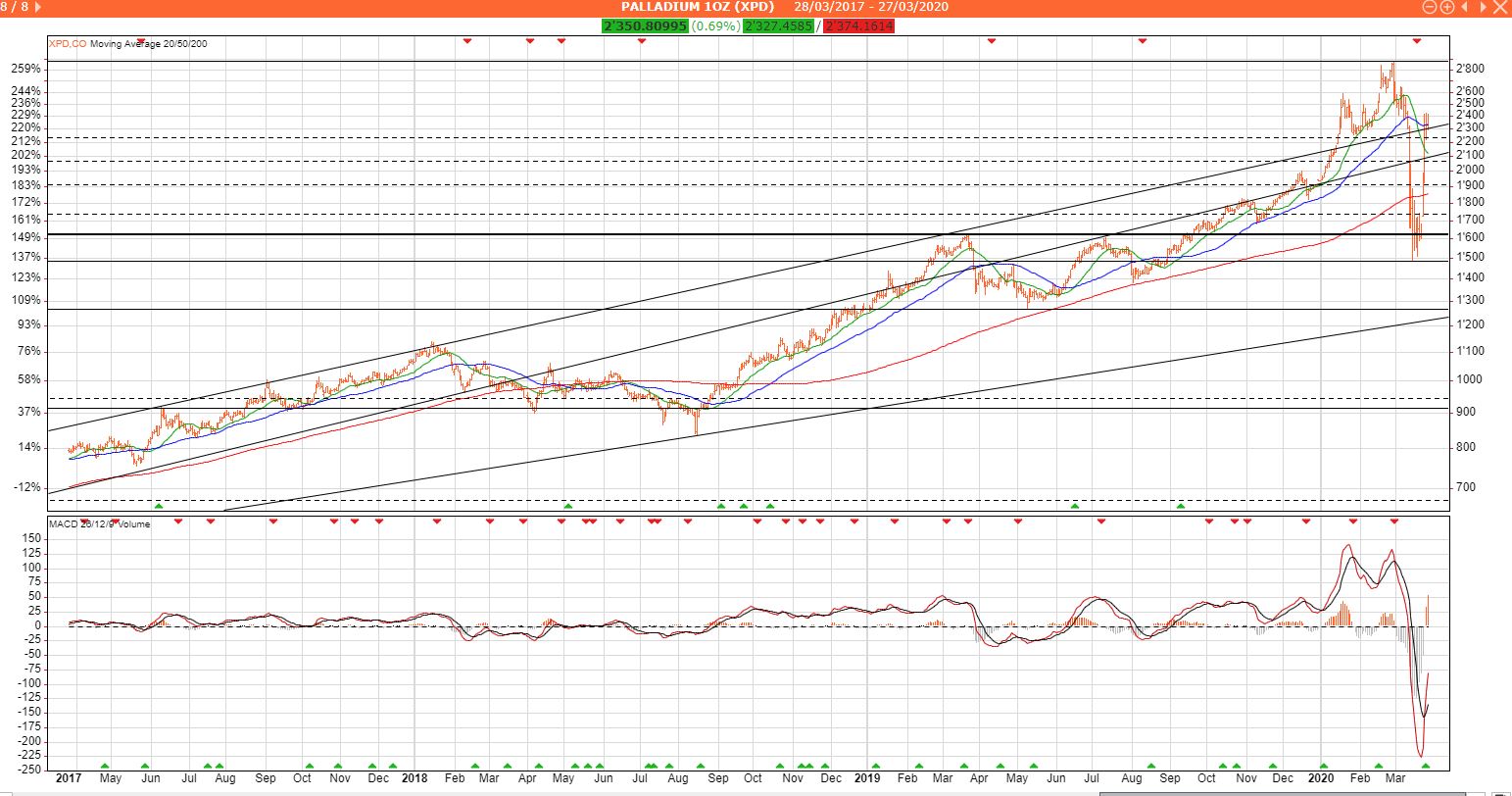Click the 2018 label on the time axis
The height and width of the screenshot is (796, 1512).
click(415, 778)
